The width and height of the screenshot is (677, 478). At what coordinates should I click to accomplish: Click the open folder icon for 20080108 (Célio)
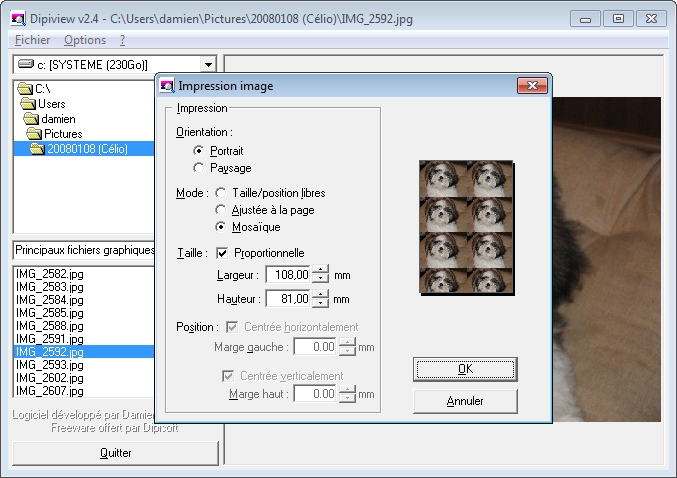click(x=37, y=149)
